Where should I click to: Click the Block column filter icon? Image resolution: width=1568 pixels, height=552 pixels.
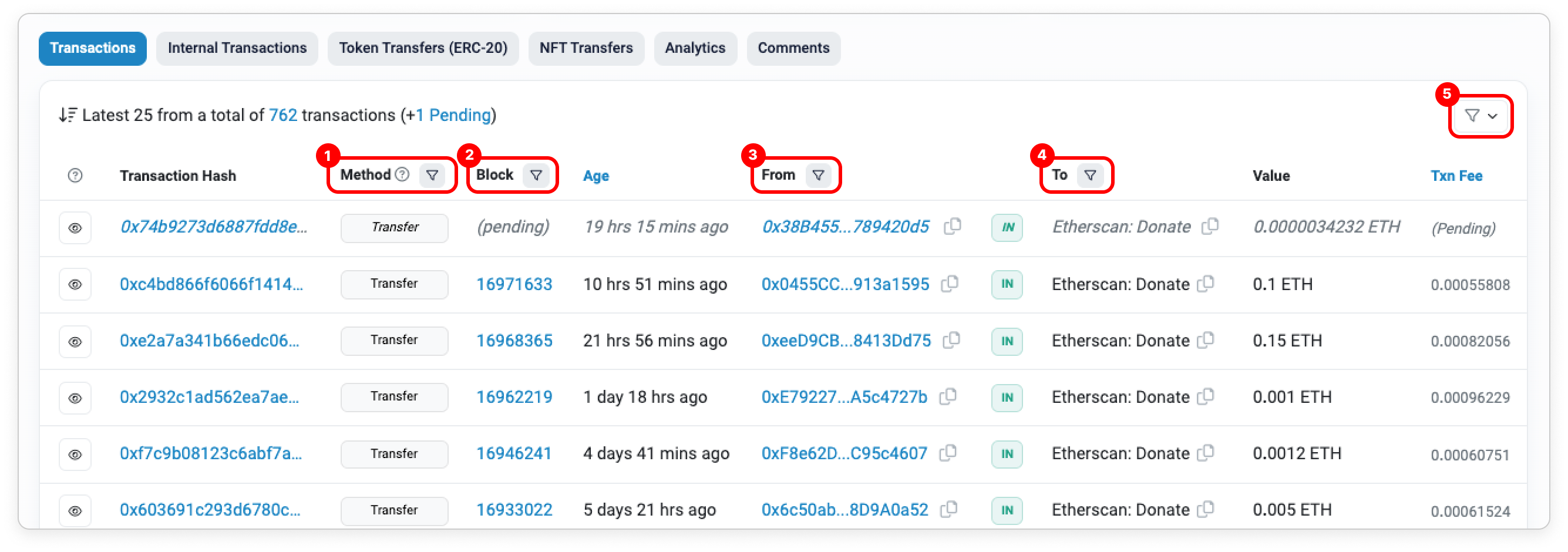click(536, 175)
